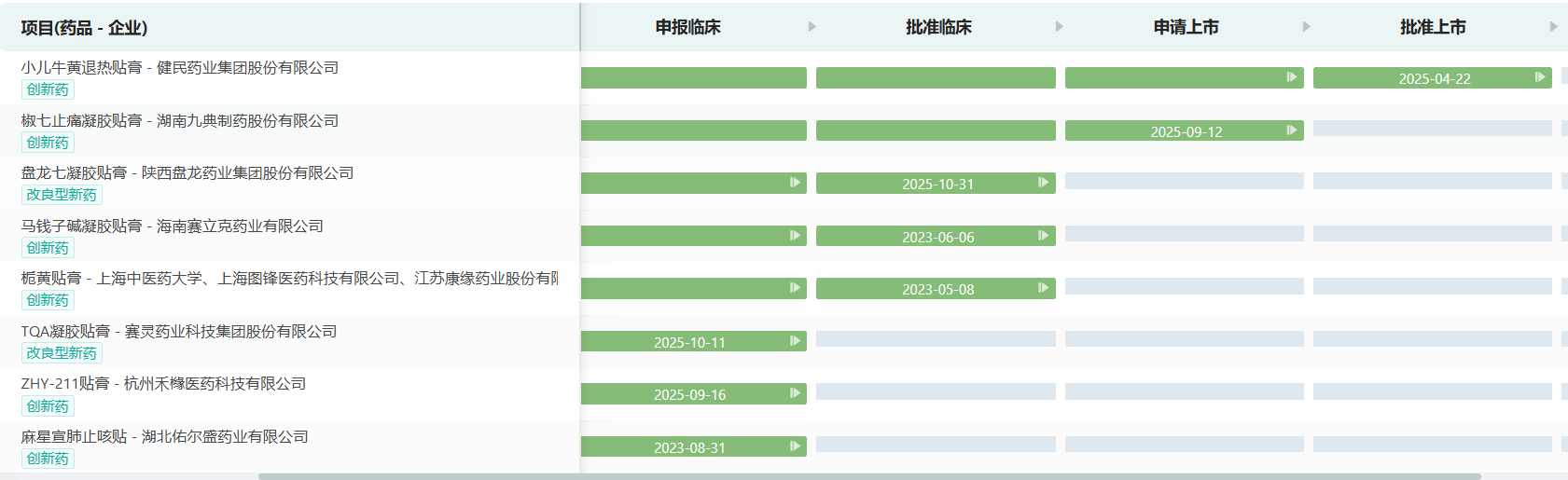
Task: Click 创新药 tag under ZHY-211贴膏
Action: tap(48, 406)
